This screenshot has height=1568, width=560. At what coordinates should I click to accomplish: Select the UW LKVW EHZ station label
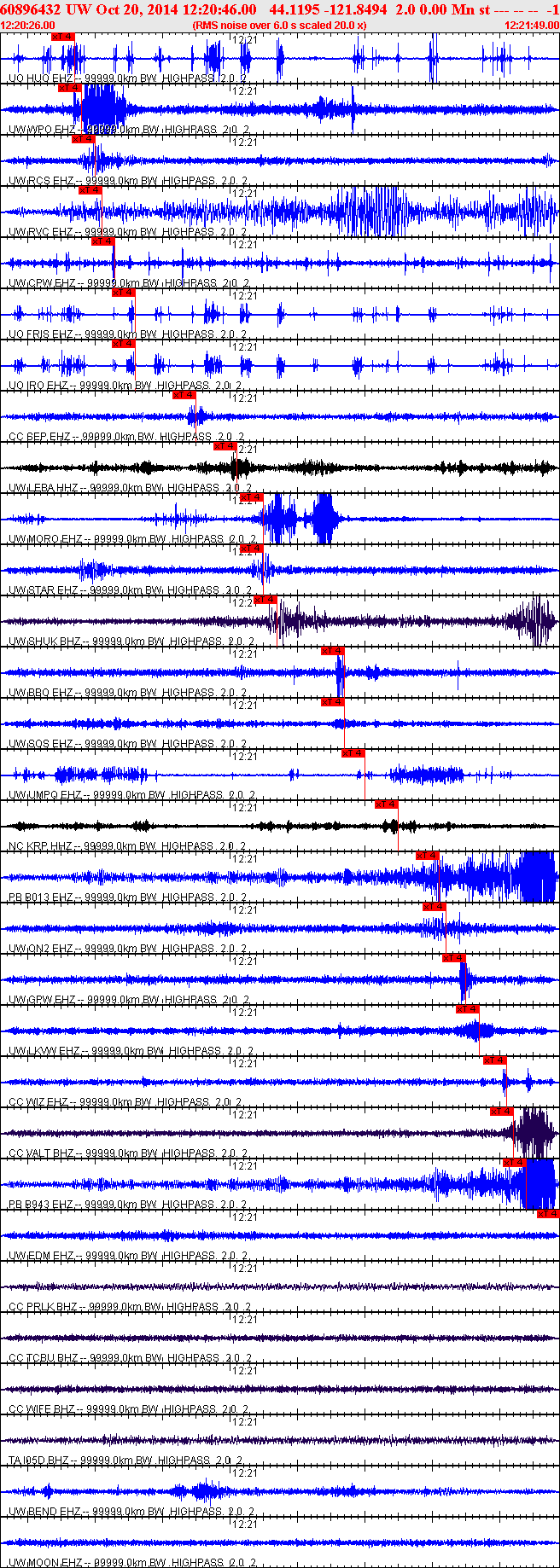(44, 1051)
